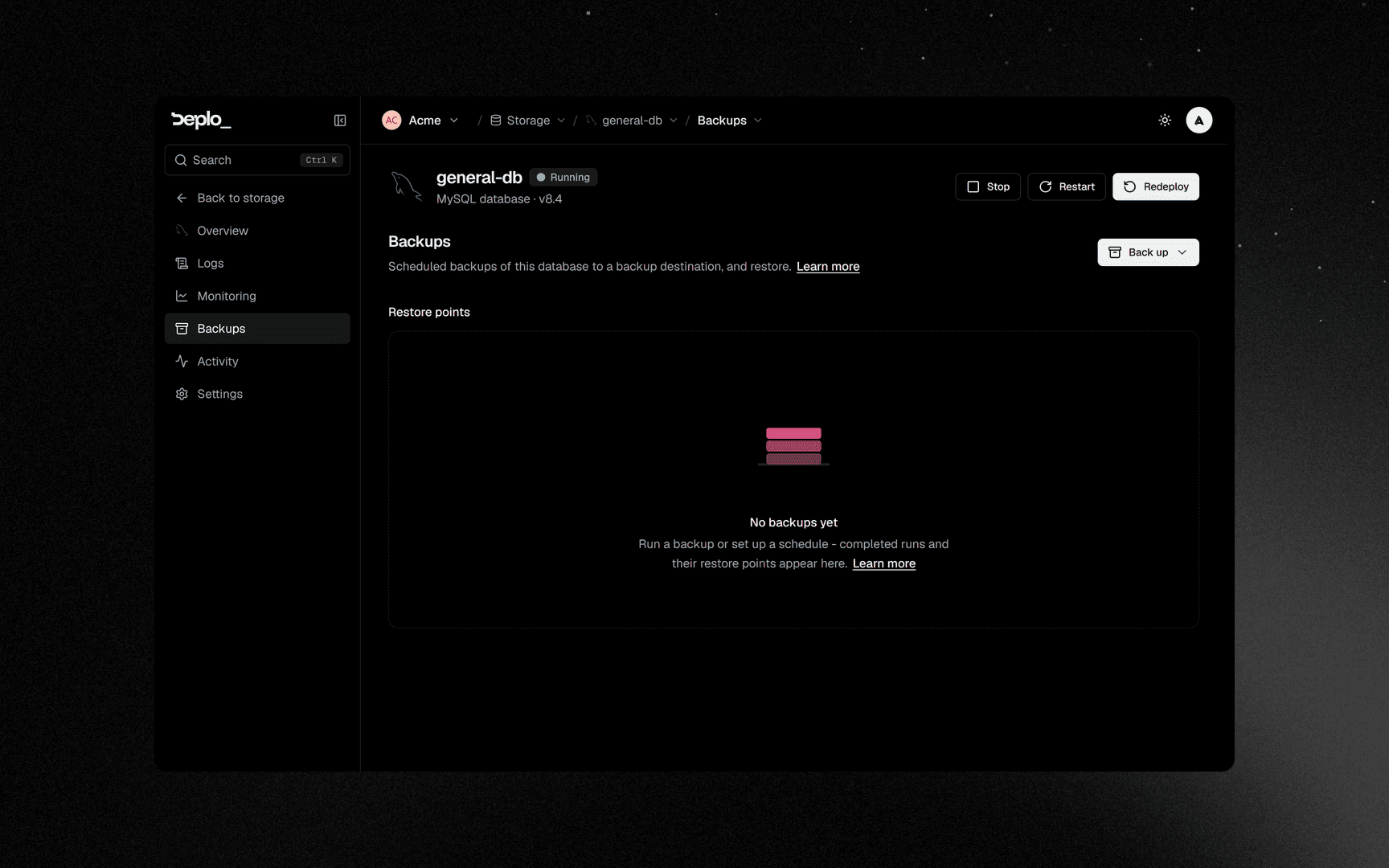Screen dimensions: 1389x868
Task: Click the deplo_ logo
Action: [x=201, y=120]
